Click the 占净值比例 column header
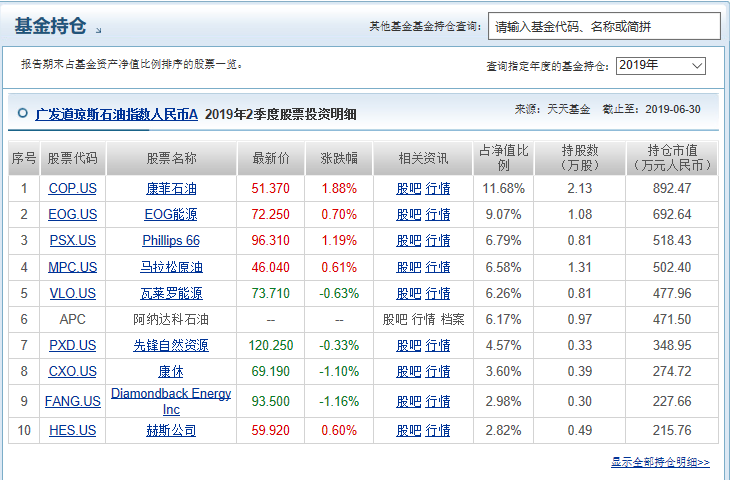 (503, 158)
